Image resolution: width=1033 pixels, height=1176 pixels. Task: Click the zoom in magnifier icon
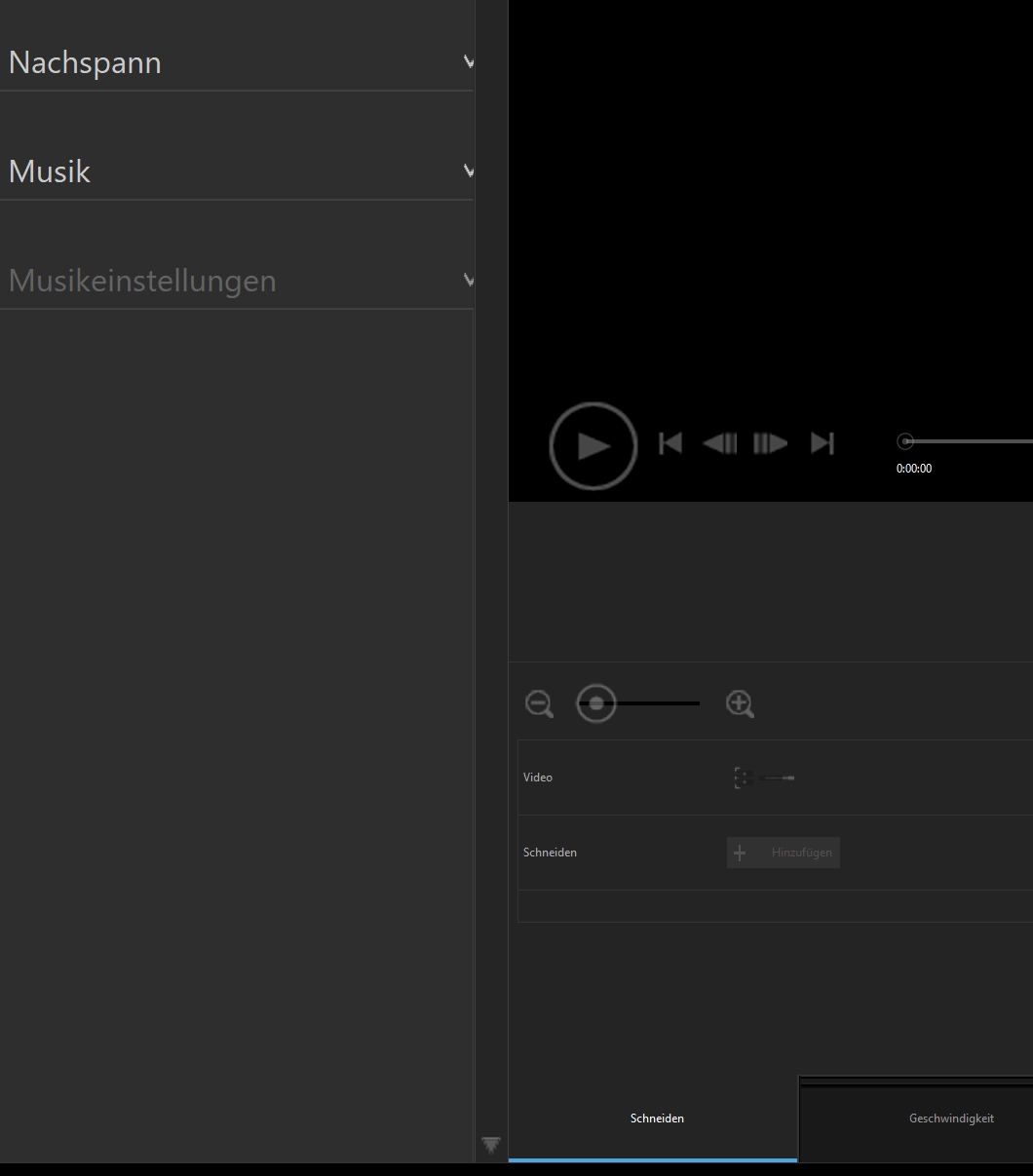tap(740, 703)
